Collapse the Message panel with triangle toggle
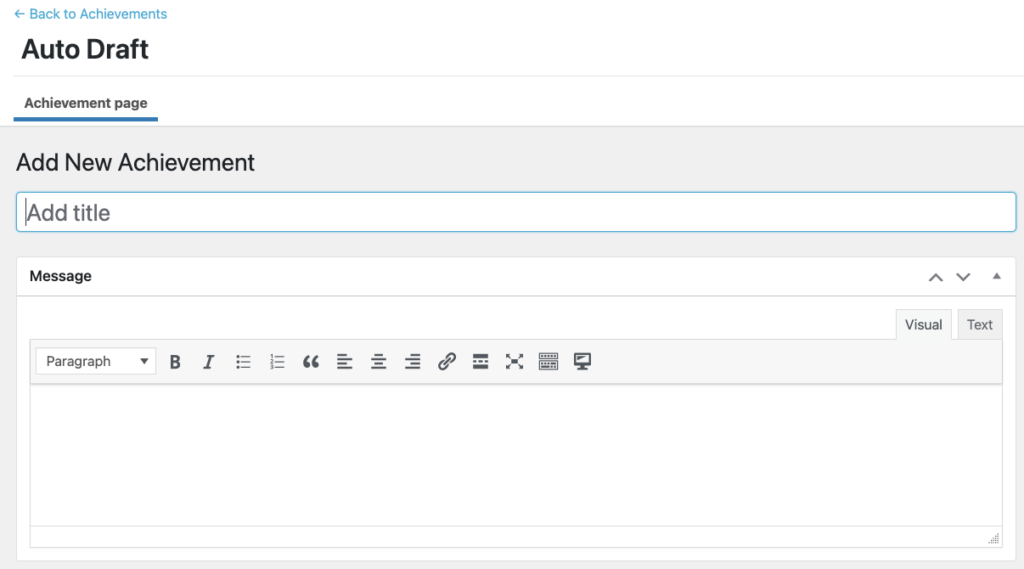Screen dimensions: 1024x569 (997, 276)
